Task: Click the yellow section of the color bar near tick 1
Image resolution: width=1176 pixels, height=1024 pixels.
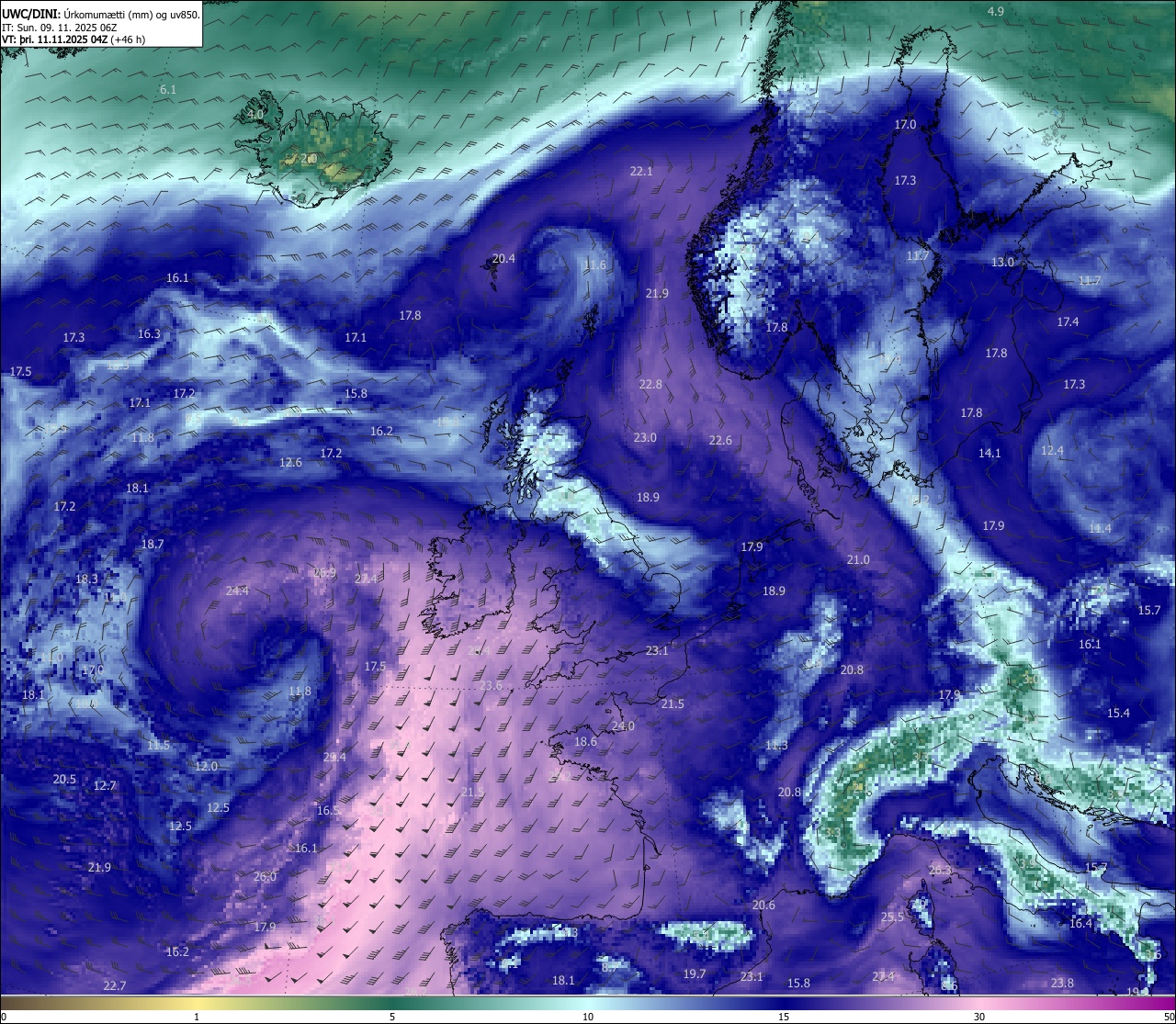Action: pyautogui.click(x=197, y=1003)
